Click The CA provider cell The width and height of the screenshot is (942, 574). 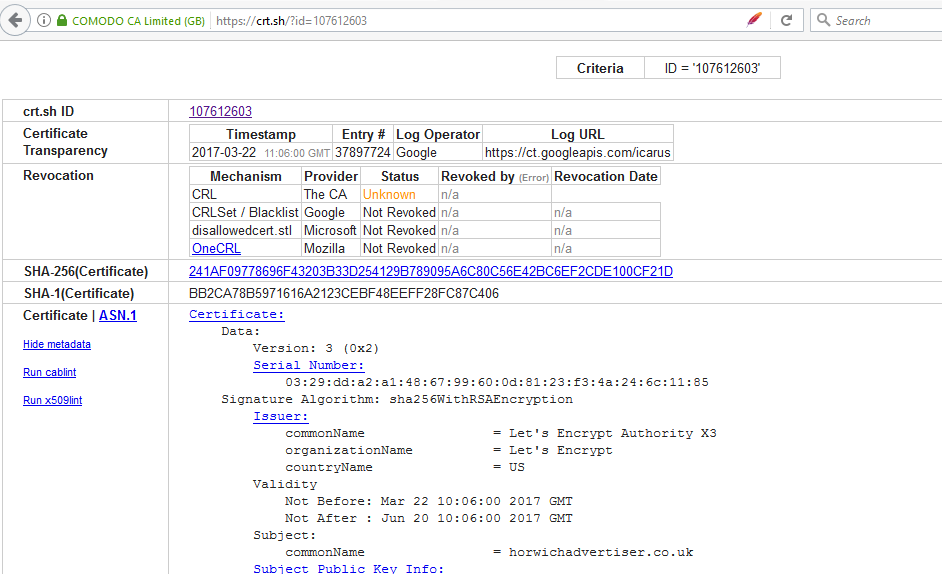(330, 195)
